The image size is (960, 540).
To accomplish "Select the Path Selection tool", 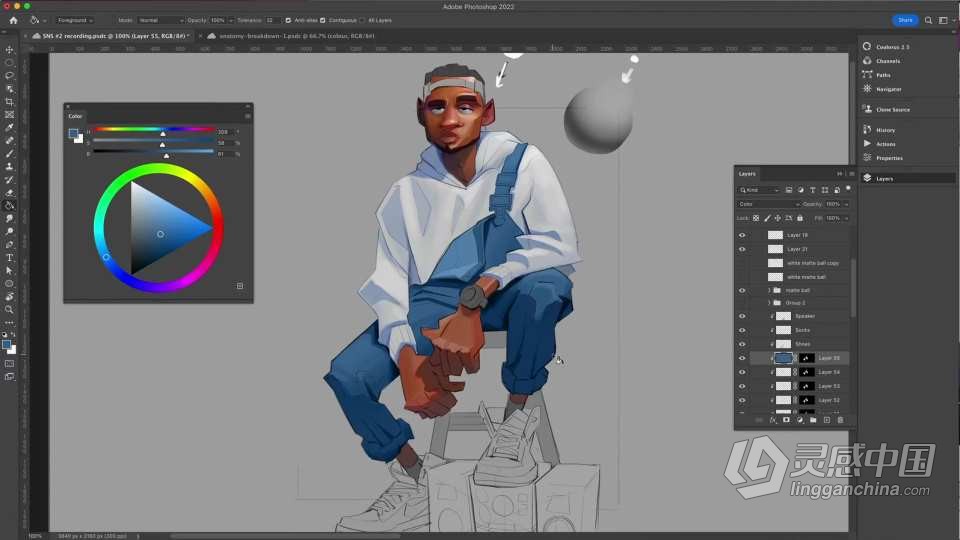I will 9,271.
